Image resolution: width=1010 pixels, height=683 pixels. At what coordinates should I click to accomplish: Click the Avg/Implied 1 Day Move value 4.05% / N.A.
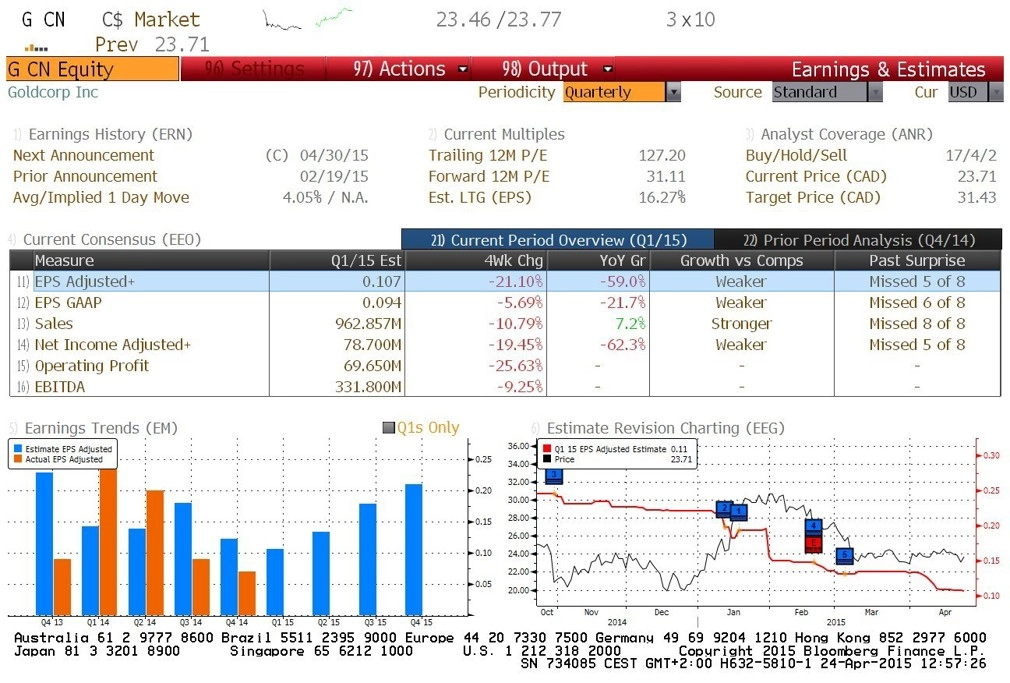tap(325, 198)
